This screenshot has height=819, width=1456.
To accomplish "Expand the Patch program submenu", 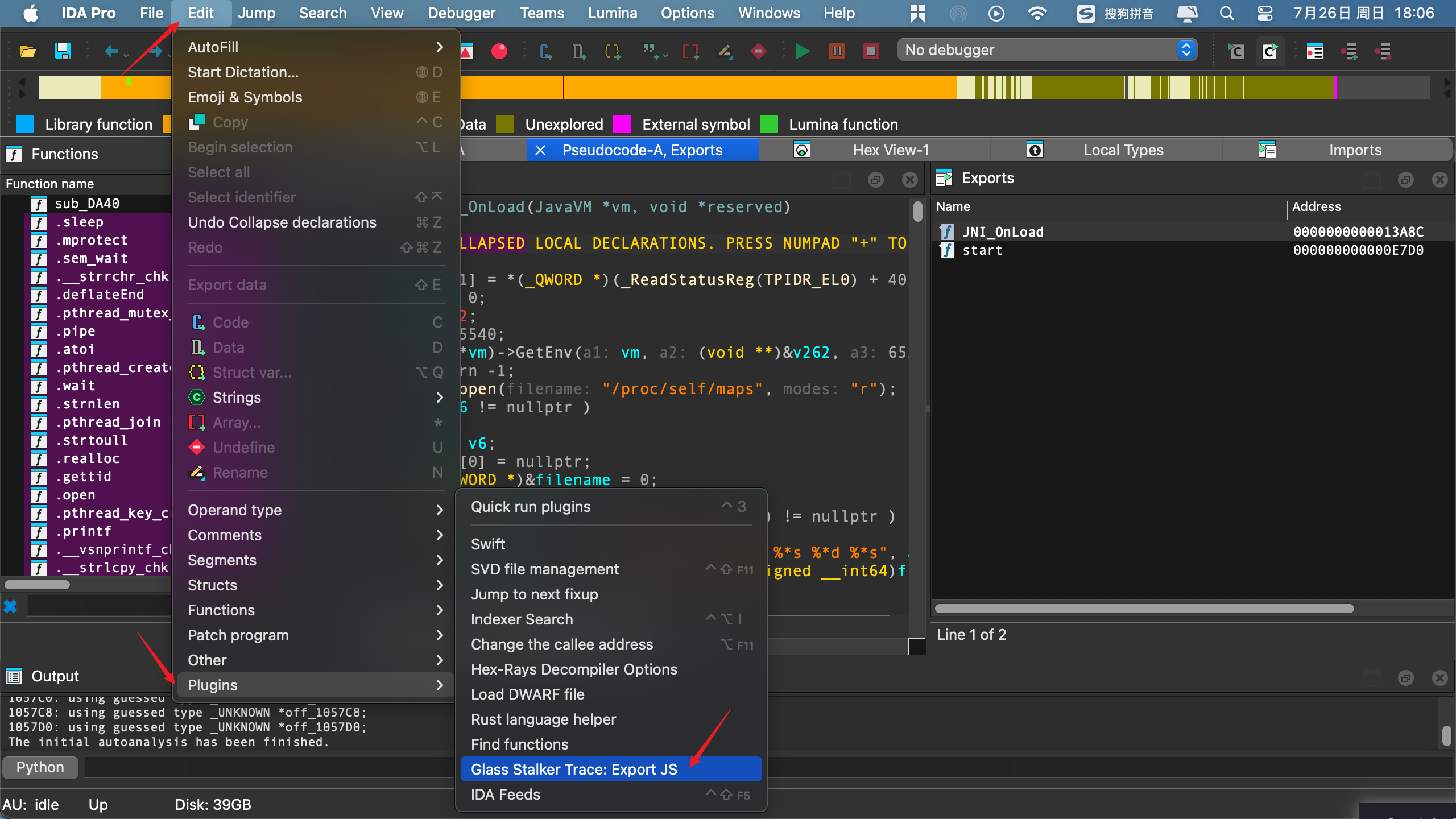I will [316, 635].
